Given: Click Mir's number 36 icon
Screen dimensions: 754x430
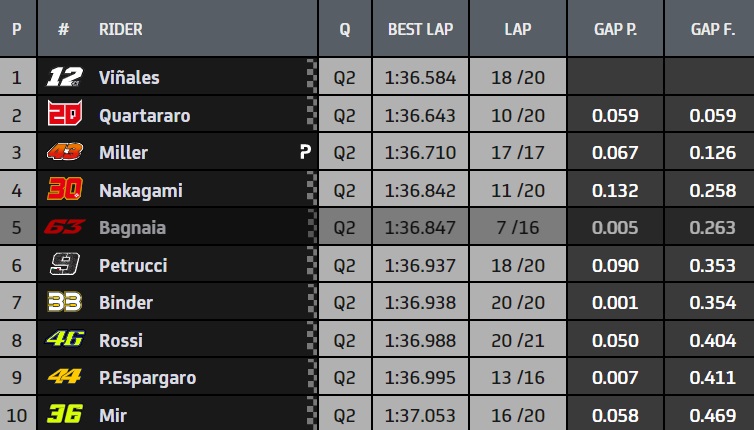Looking at the screenshot, I should coord(63,414).
